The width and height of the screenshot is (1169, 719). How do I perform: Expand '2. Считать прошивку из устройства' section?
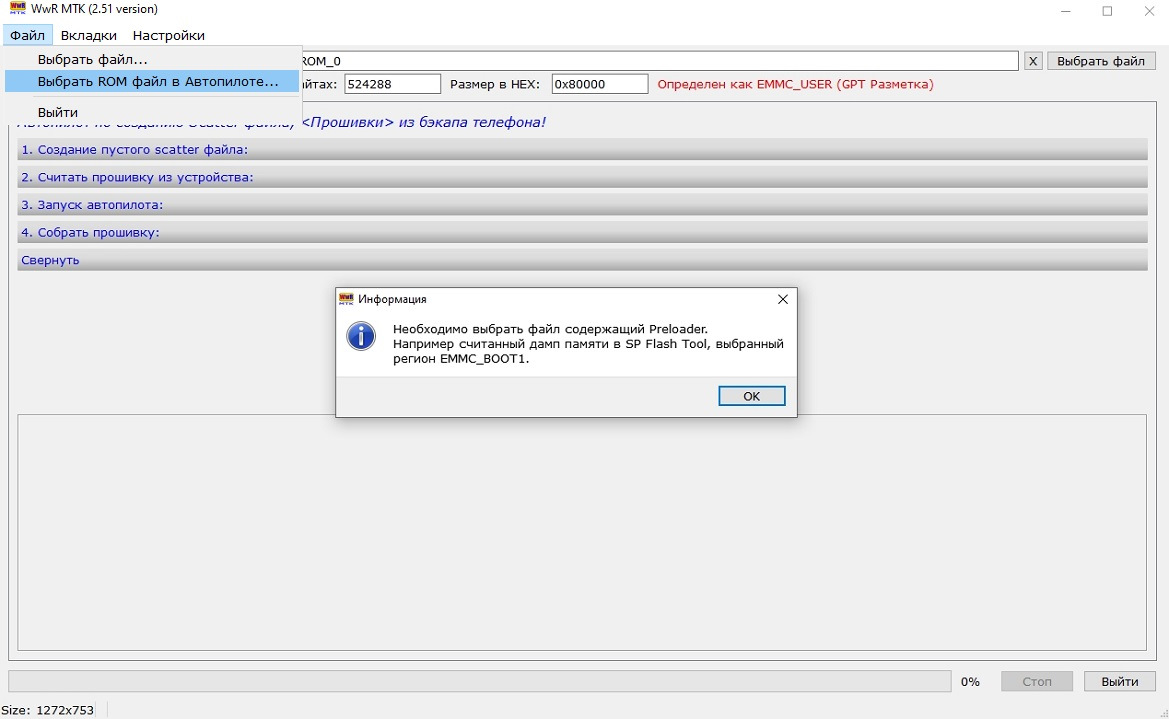[x=582, y=177]
